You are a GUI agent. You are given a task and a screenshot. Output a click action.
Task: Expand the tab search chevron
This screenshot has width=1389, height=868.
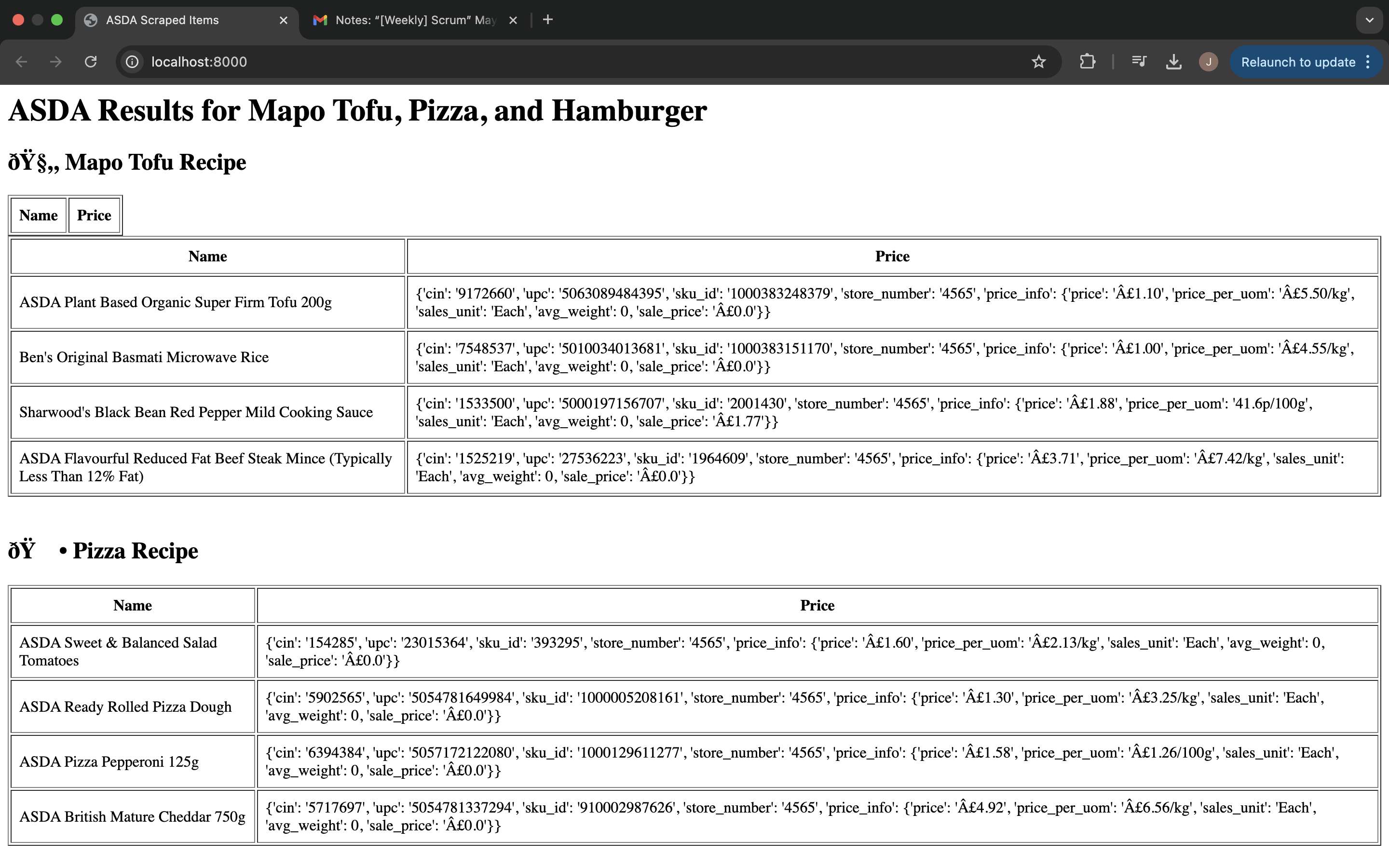pos(1370,20)
